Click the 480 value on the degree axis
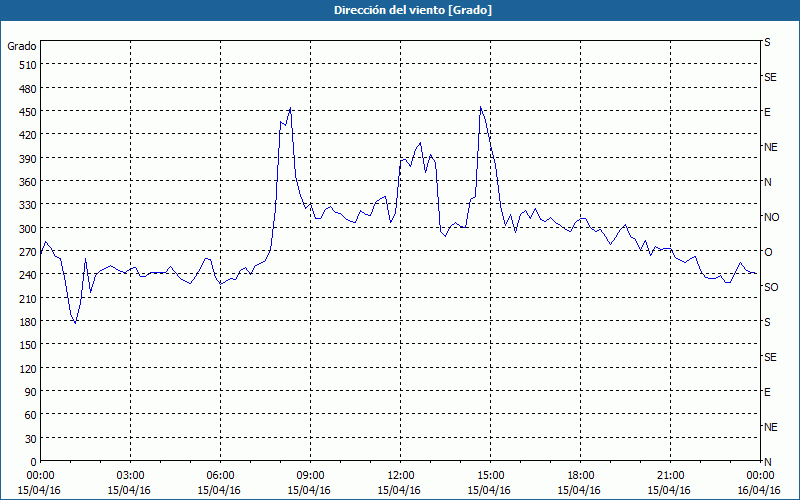This screenshot has width=800, height=500. (28, 88)
